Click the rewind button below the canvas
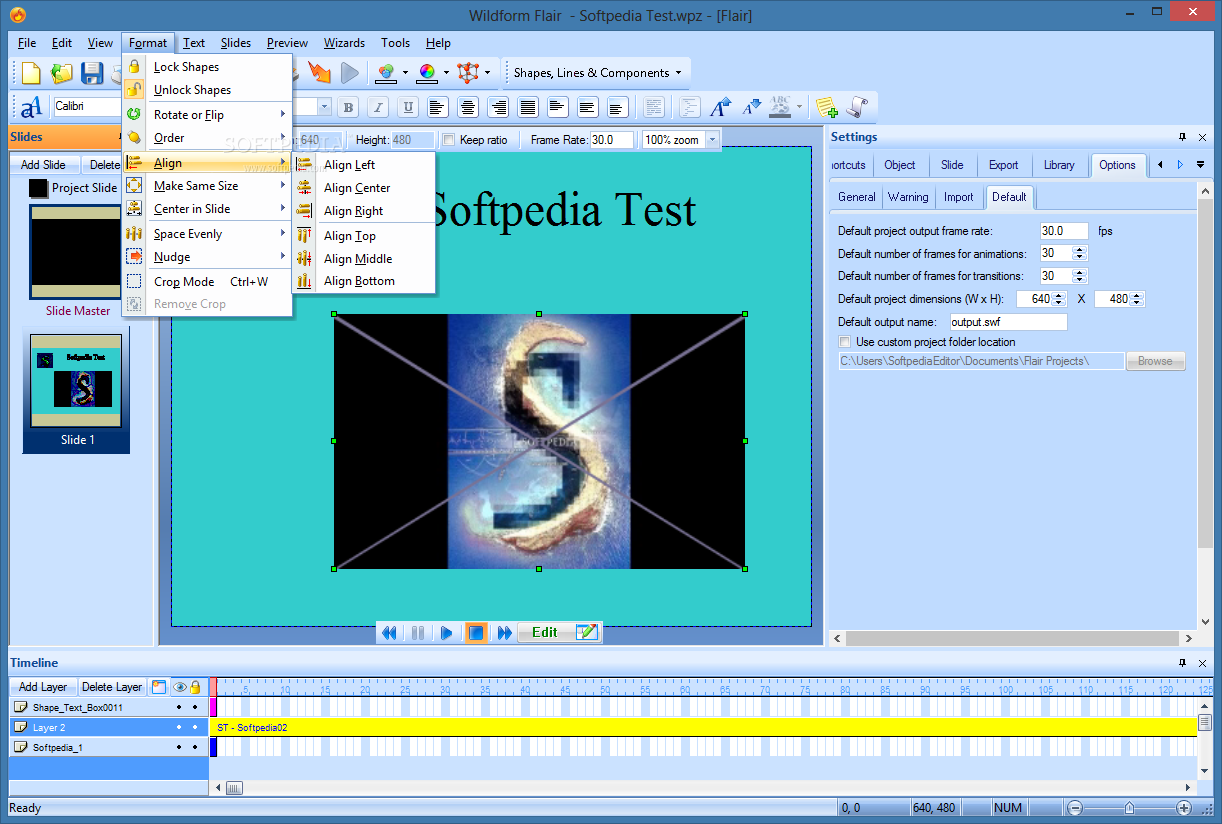 click(389, 632)
